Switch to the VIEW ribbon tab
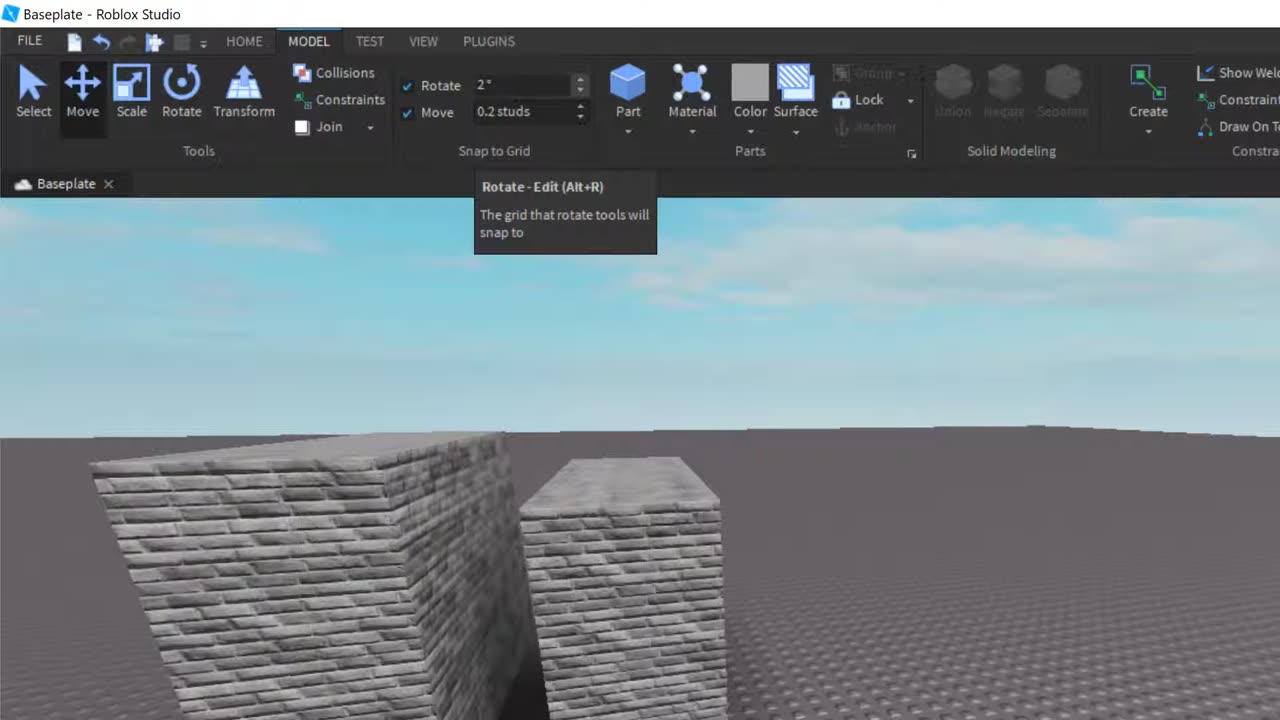Viewport: 1280px width, 720px height. click(x=423, y=42)
